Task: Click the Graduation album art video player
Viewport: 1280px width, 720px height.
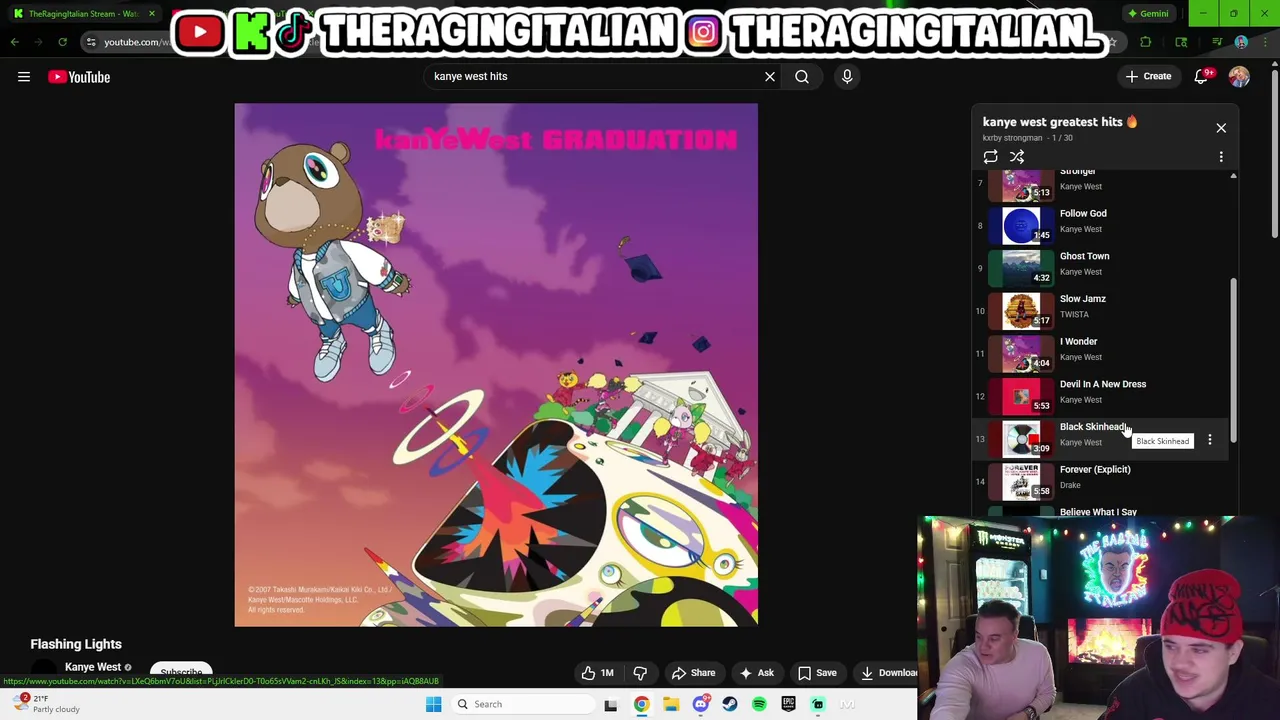Action: click(496, 365)
